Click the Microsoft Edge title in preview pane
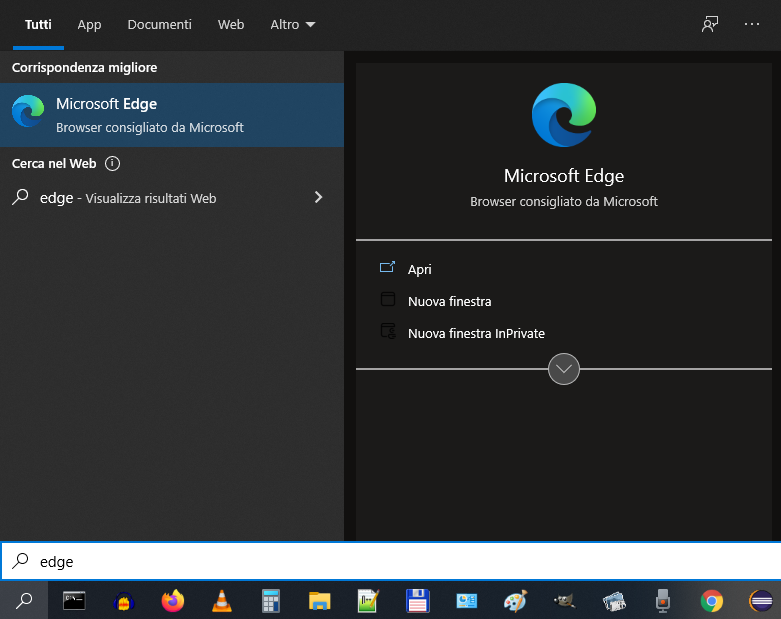 [x=564, y=176]
